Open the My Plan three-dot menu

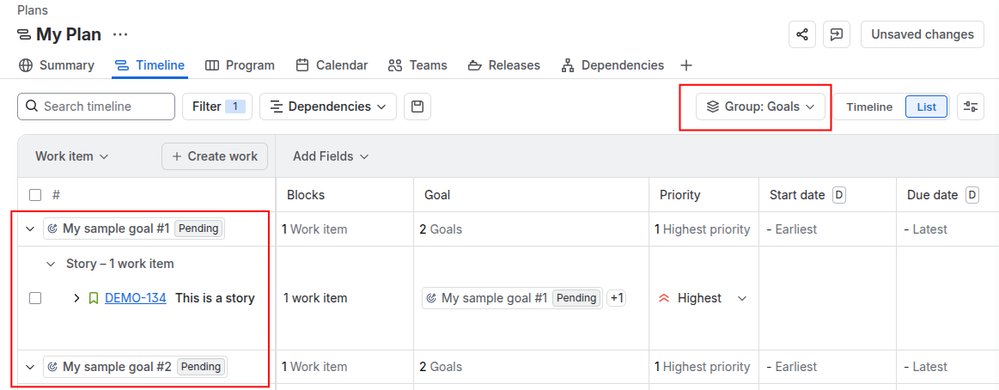120,34
